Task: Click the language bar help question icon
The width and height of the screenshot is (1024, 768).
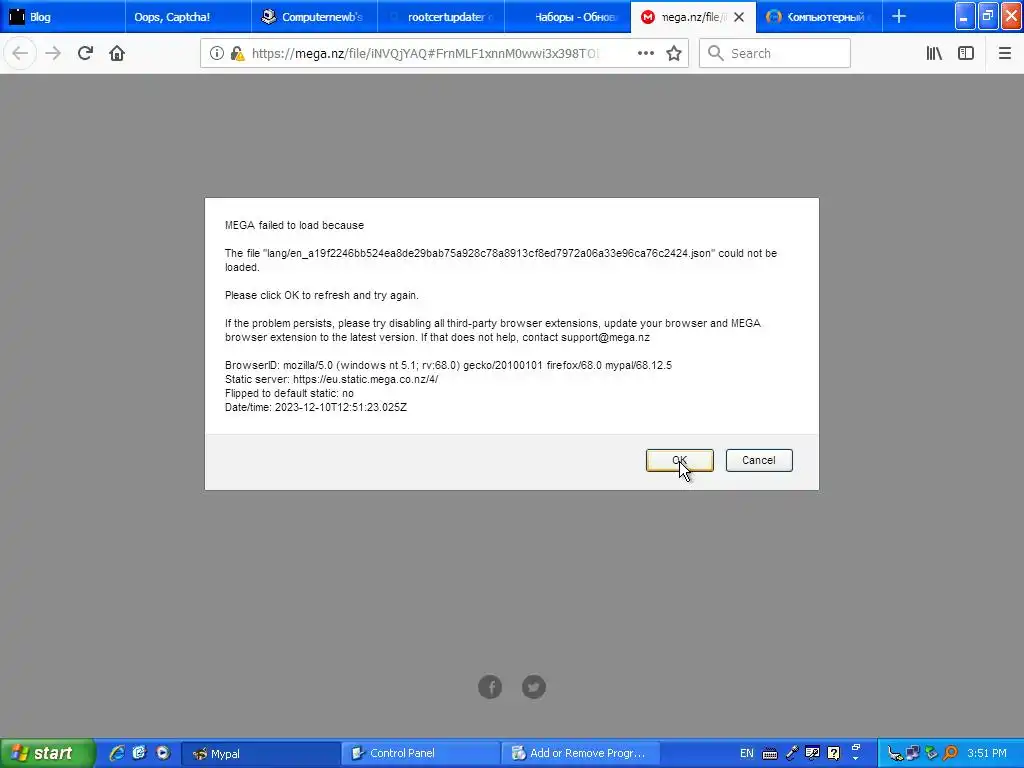Action: pos(833,754)
